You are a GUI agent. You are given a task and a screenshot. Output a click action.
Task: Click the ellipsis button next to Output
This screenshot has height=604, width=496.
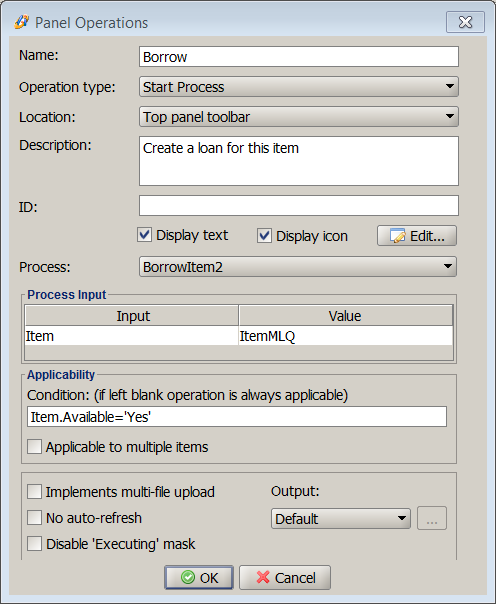(x=432, y=518)
